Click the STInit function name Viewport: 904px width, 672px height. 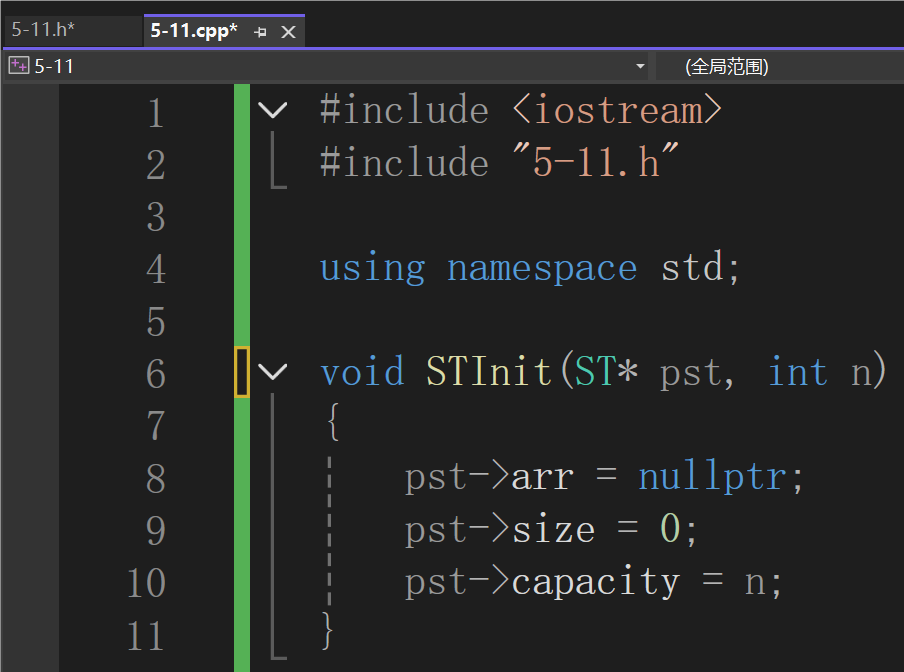tap(489, 371)
